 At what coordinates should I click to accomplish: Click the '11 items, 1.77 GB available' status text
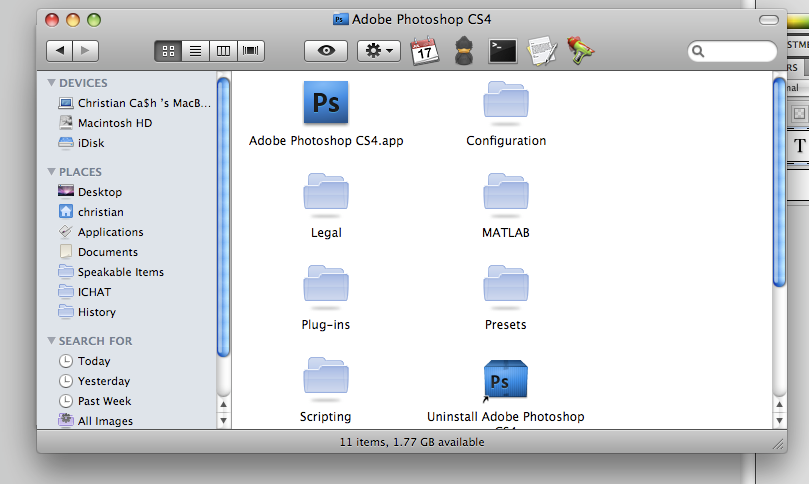[412, 442]
